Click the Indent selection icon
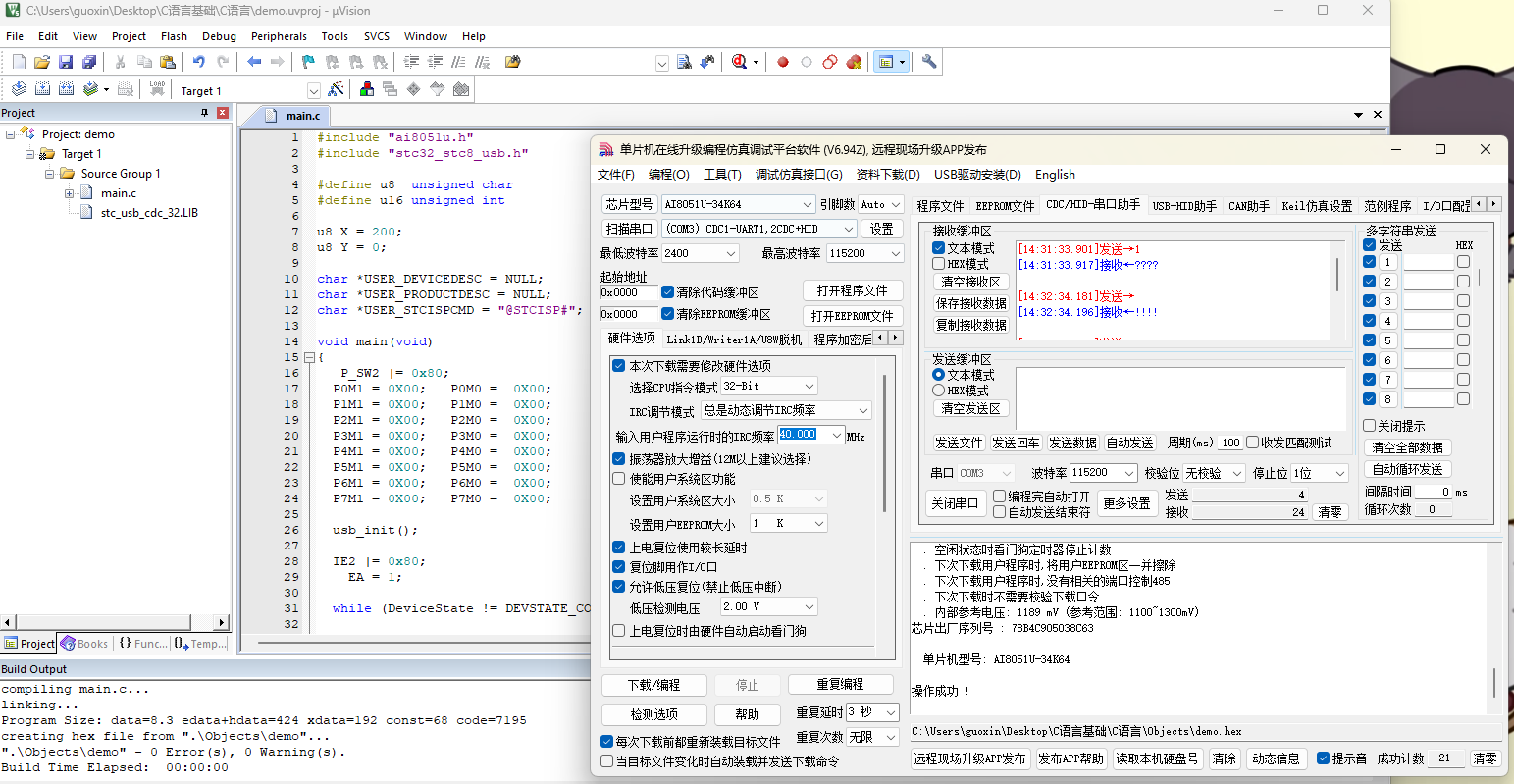The width and height of the screenshot is (1514, 784). pos(411,62)
